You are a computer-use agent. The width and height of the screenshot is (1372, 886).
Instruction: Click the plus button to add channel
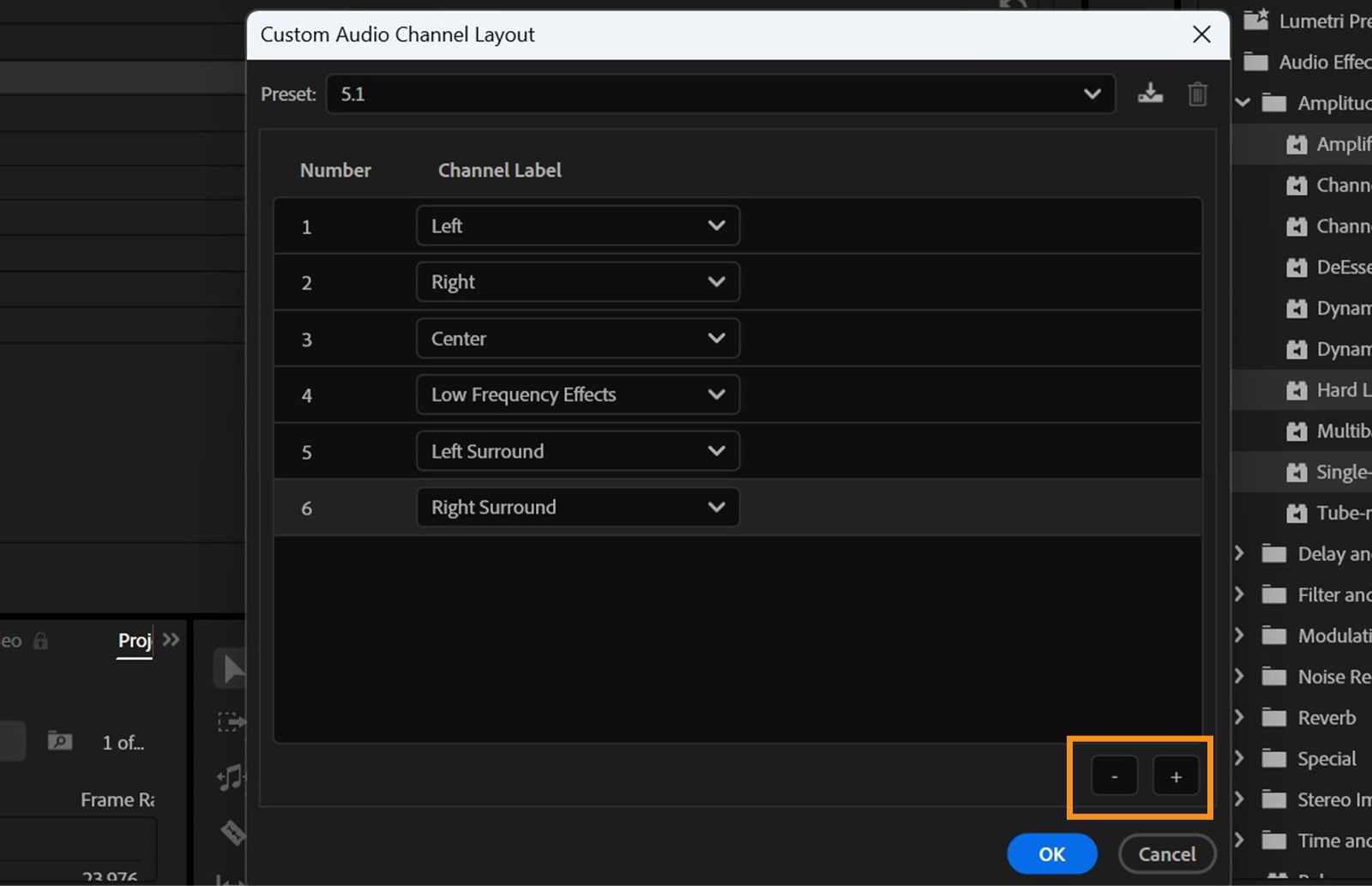pos(1176,776)
